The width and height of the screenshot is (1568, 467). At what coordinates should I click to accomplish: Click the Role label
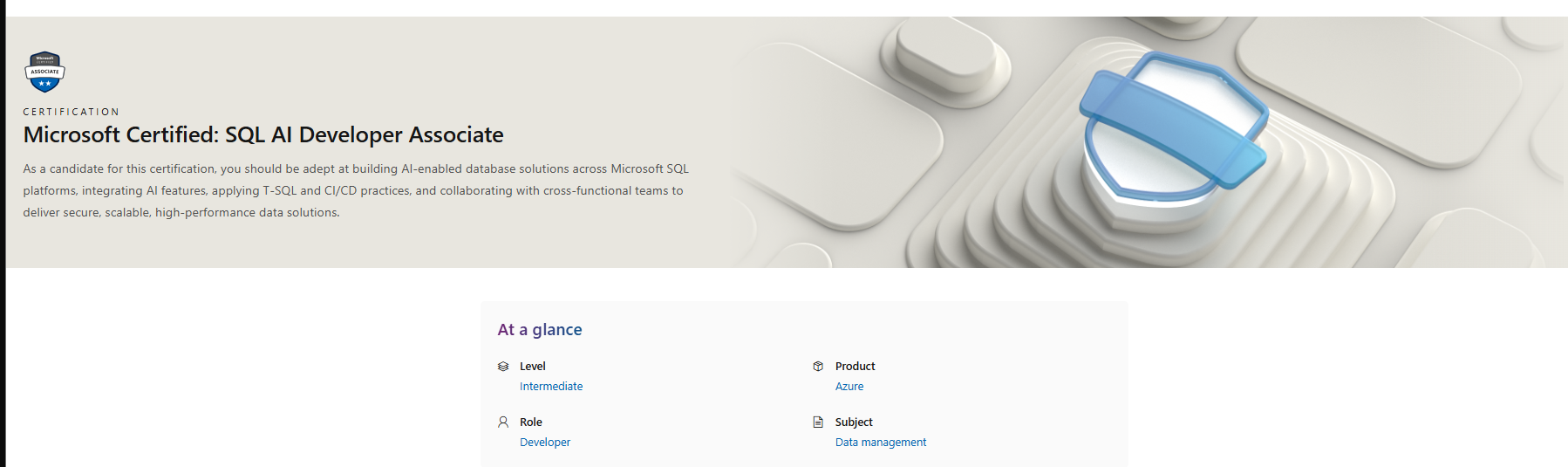(x=531, y=422)
